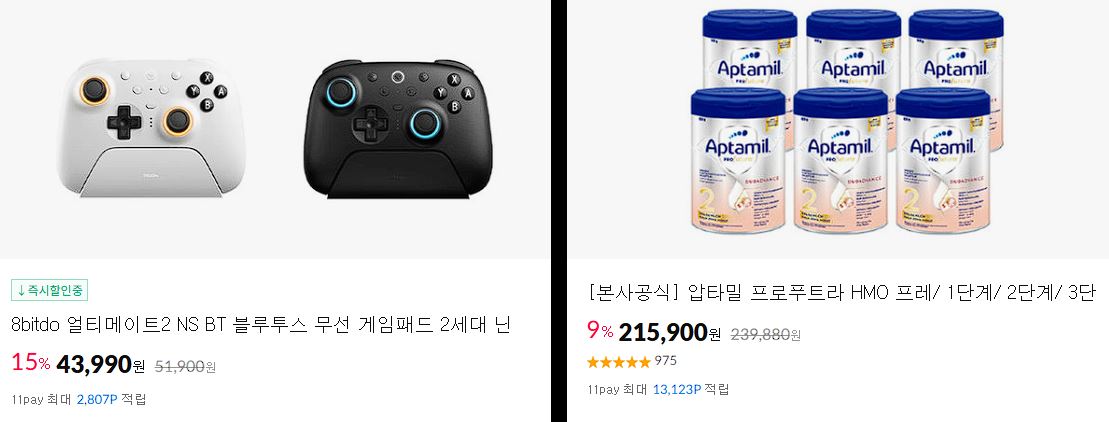Open the white 8bitdo controller image
This screenshot has height=422, width=1109.
[150, 127]
